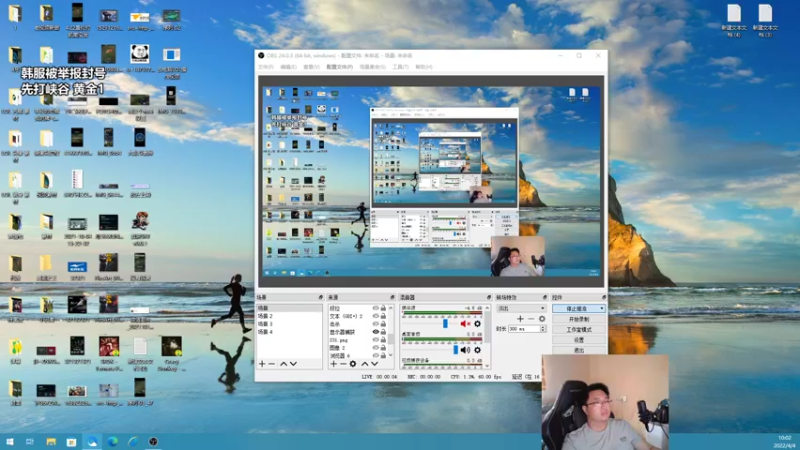
Task: Open the Windows Start menu
Action: click(10, 441)
